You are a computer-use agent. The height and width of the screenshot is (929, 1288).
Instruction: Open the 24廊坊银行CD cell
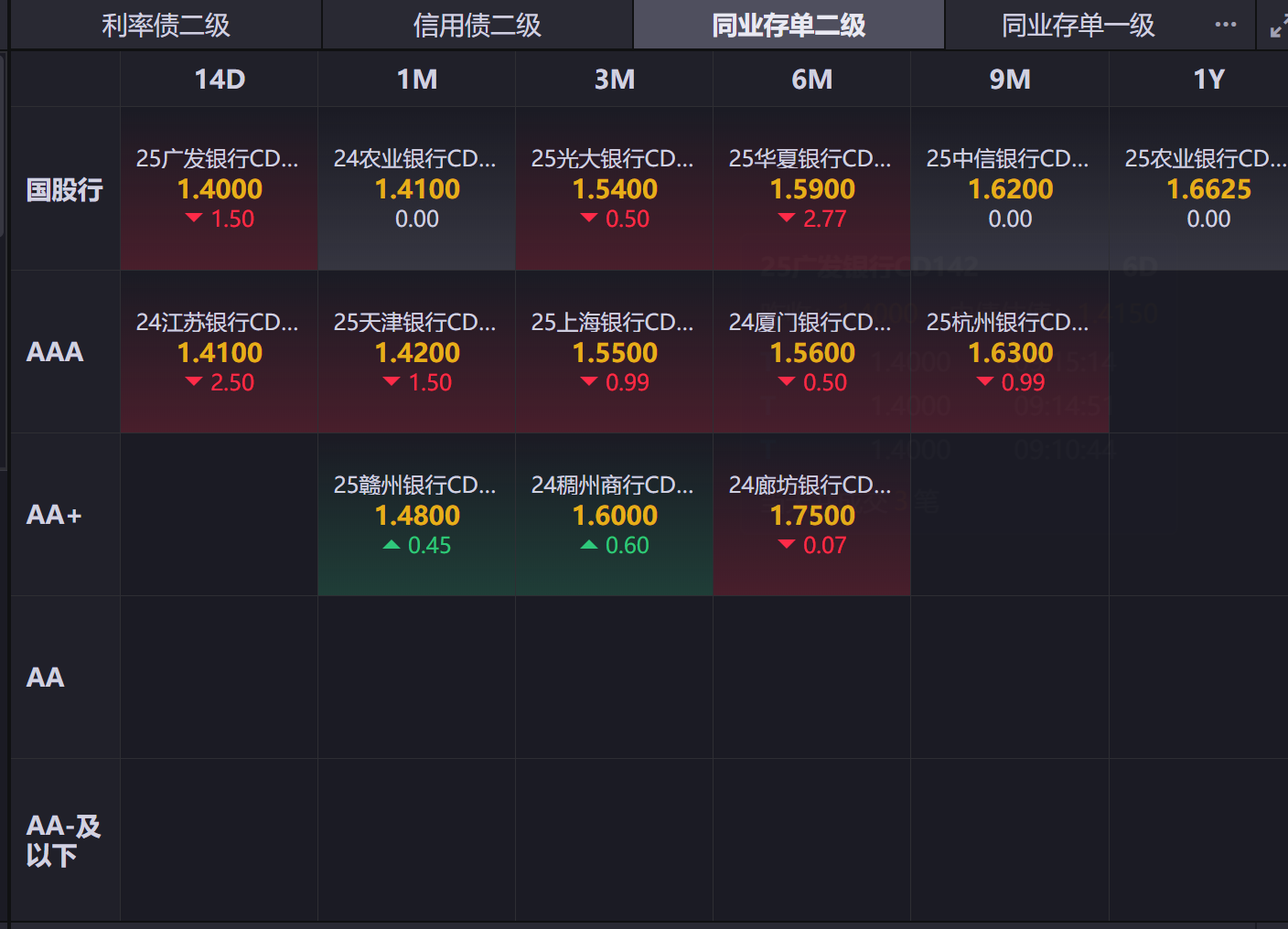click(812, 515)
